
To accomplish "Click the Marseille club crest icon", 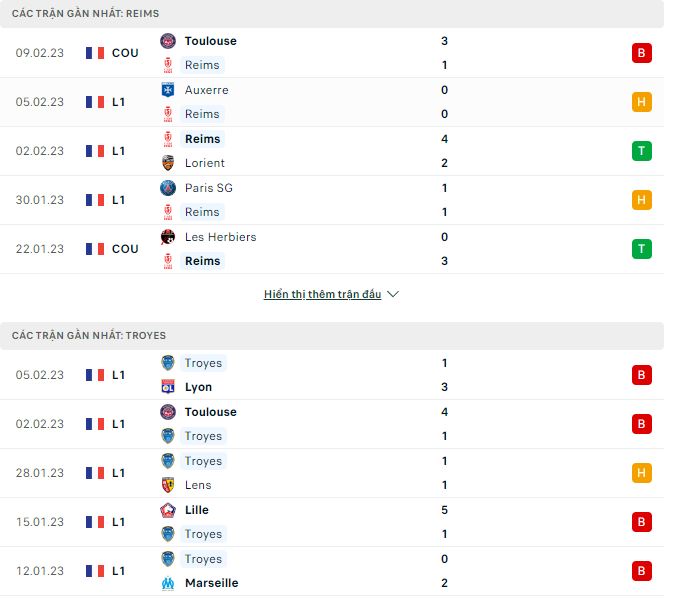I will (x=168, y=583).
